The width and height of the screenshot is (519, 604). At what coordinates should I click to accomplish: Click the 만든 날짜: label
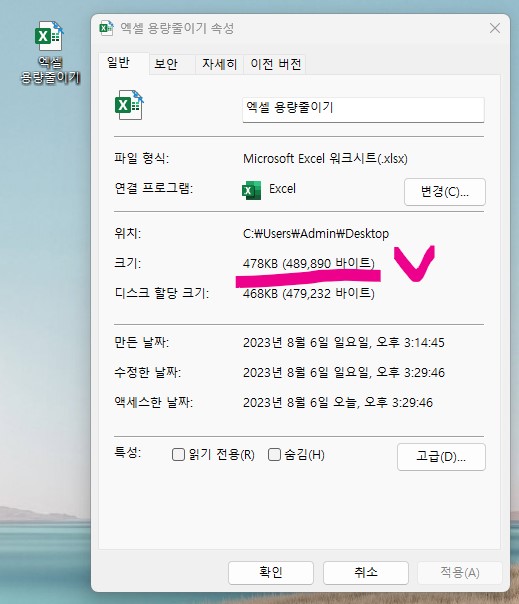(x=141, y=342)
